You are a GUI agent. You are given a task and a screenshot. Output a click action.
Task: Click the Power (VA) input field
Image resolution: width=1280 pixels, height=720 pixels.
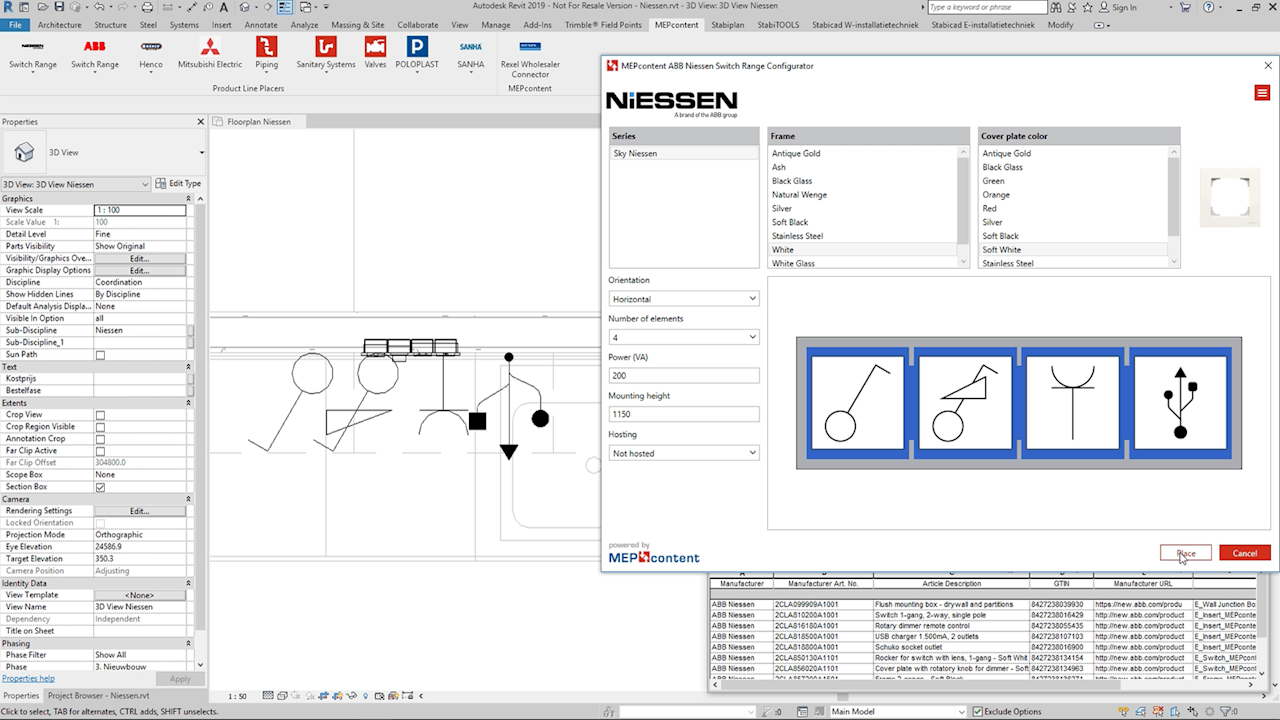[x=684, y=376]
